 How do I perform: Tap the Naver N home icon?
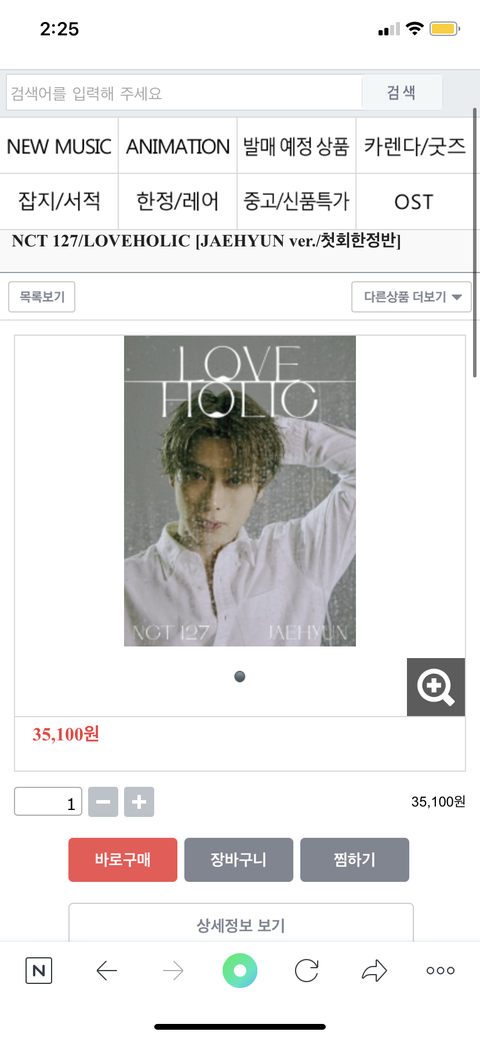(x=39, y=971)
